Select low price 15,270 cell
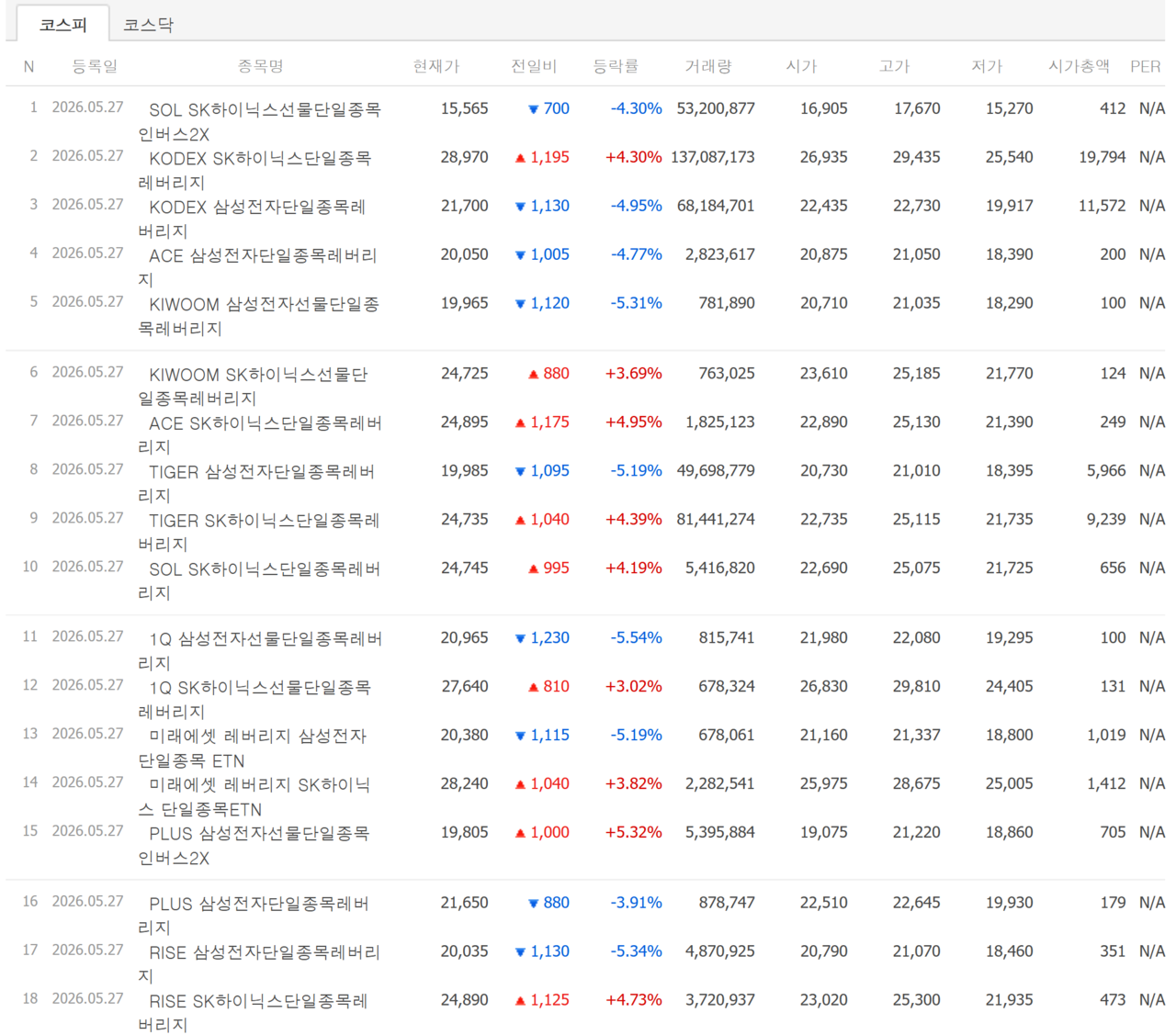The image size is (1176, 1035). coord(1010,108)
